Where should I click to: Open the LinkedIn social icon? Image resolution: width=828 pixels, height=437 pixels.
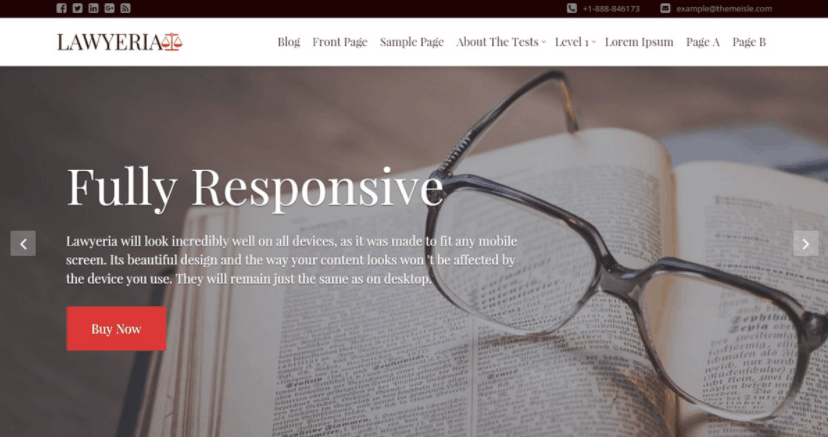[x=93, y=8]
